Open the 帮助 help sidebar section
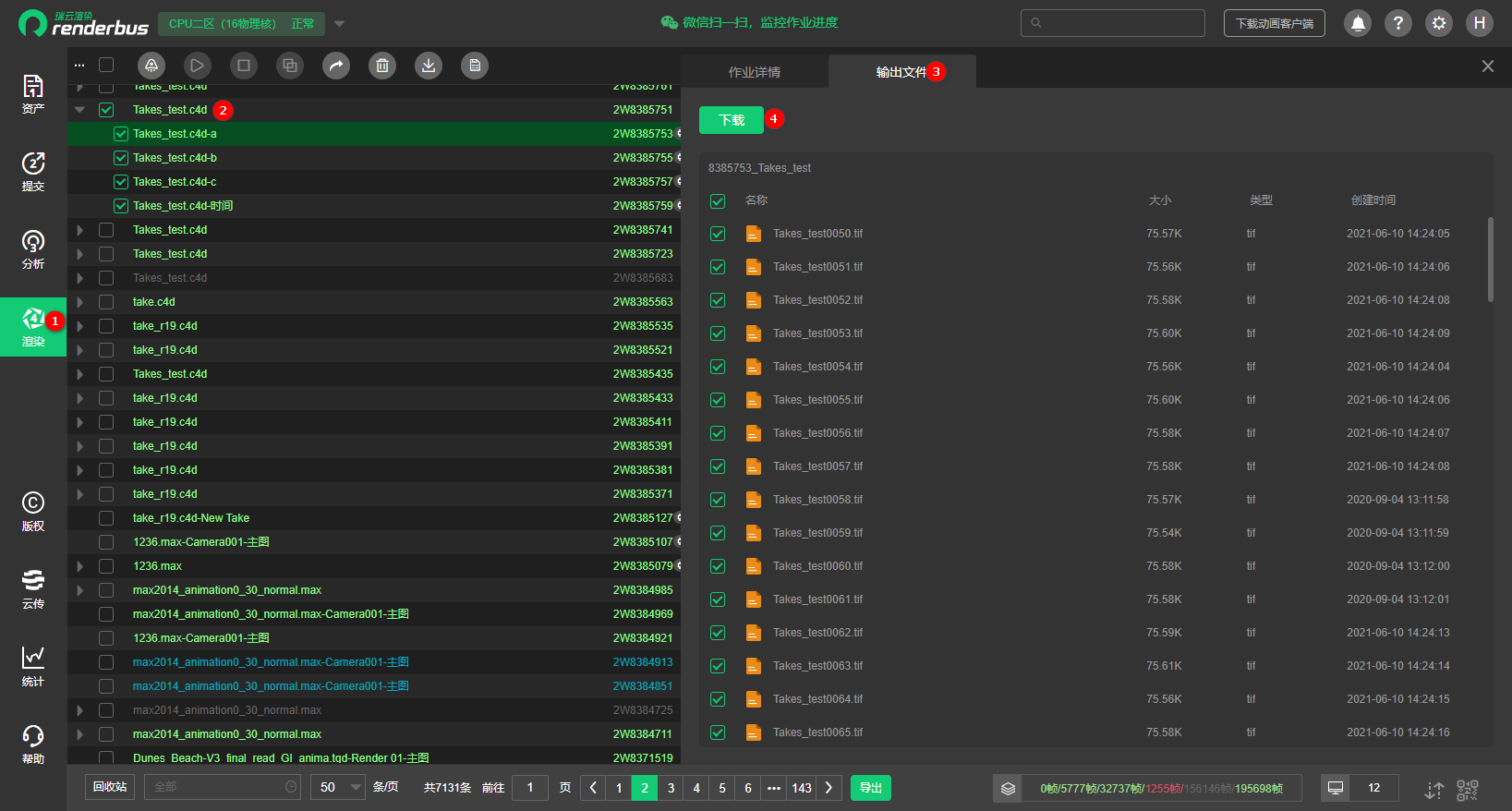1512x811 pixels. click(x=33, y=744)
